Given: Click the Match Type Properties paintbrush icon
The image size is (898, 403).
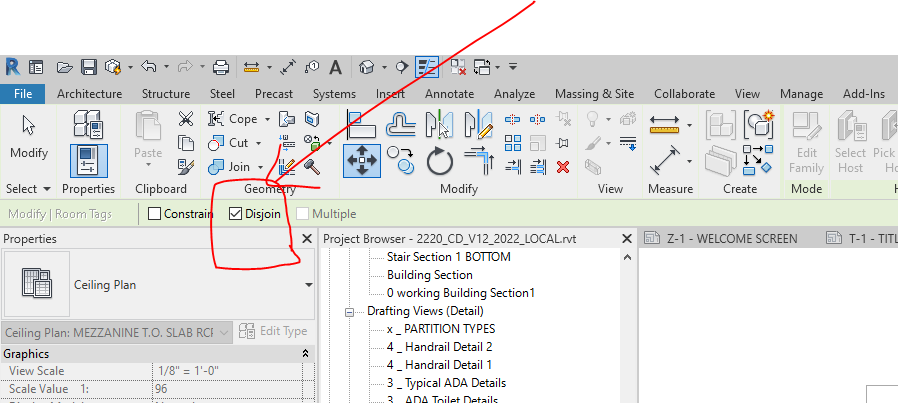Looking at the screenshot, I should point(186,167).
